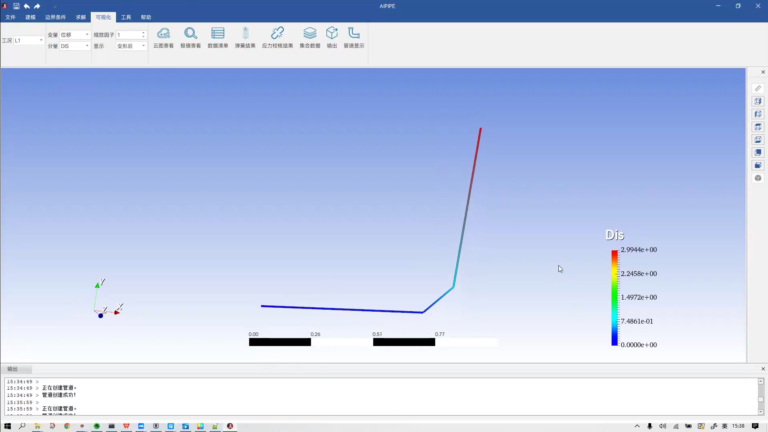
Task: Click the 输出 cube export icon
Action: coord(332,37)
